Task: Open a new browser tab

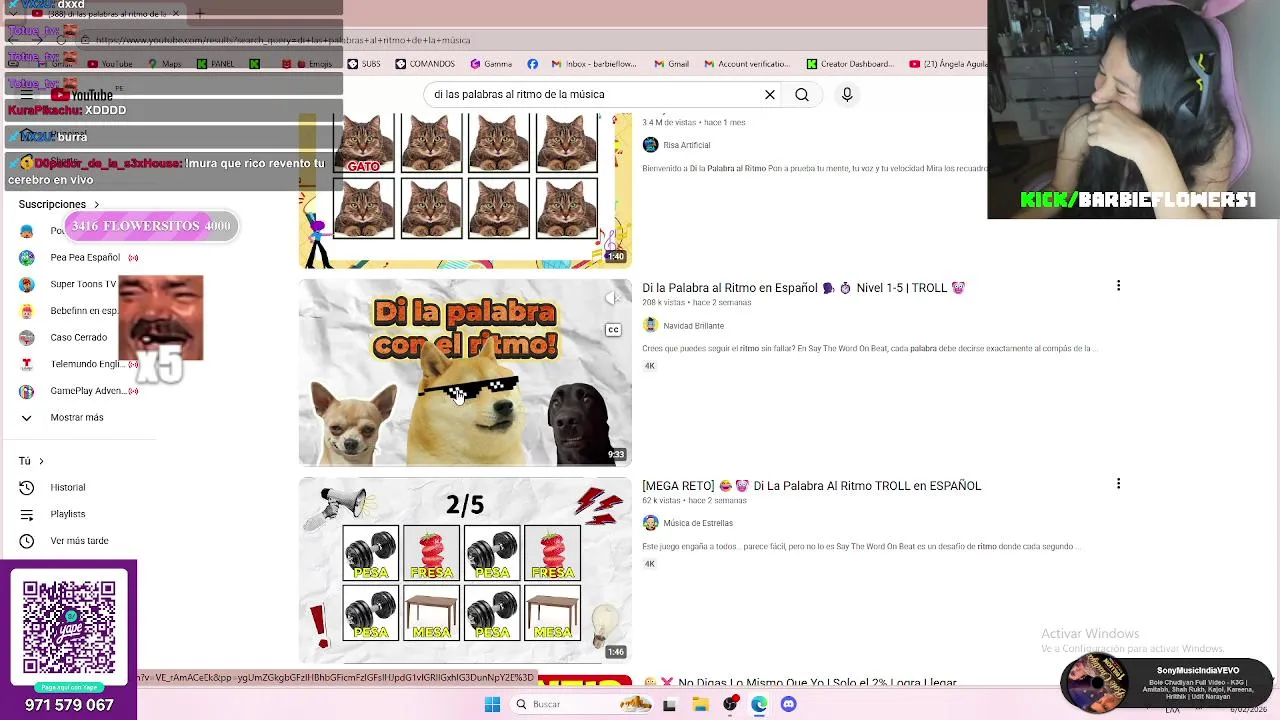Action: (199, 14)
